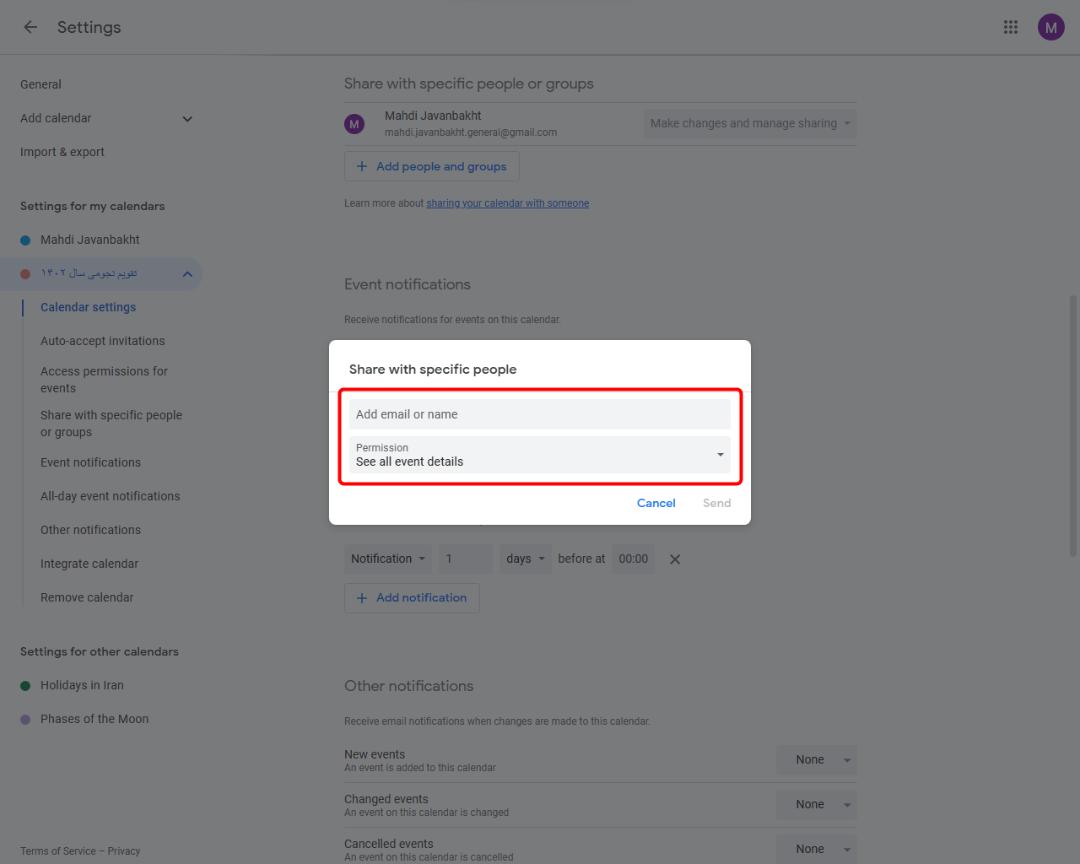Open the sharing your calendar with someone link
Image resolution: width=1080 pixels, height=864 pixels.
(x=508, y=203)
